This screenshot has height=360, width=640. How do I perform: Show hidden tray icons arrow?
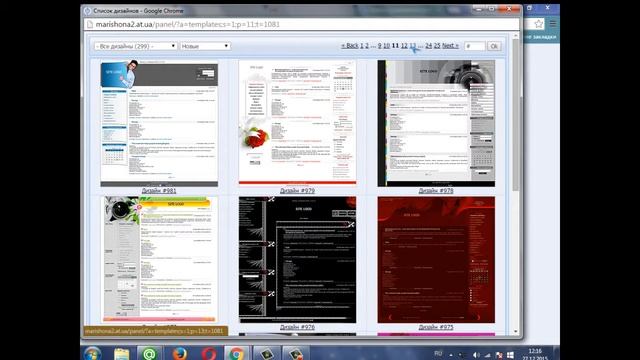click(451, 355)
